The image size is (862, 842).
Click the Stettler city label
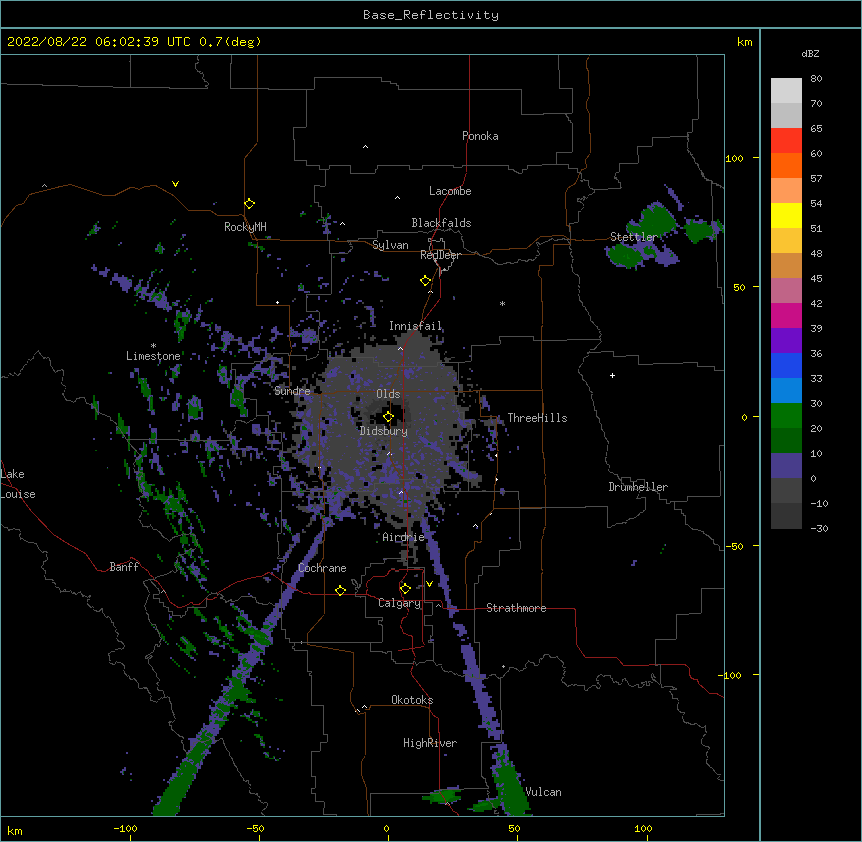pyautogui.click(x=634, y=237)
